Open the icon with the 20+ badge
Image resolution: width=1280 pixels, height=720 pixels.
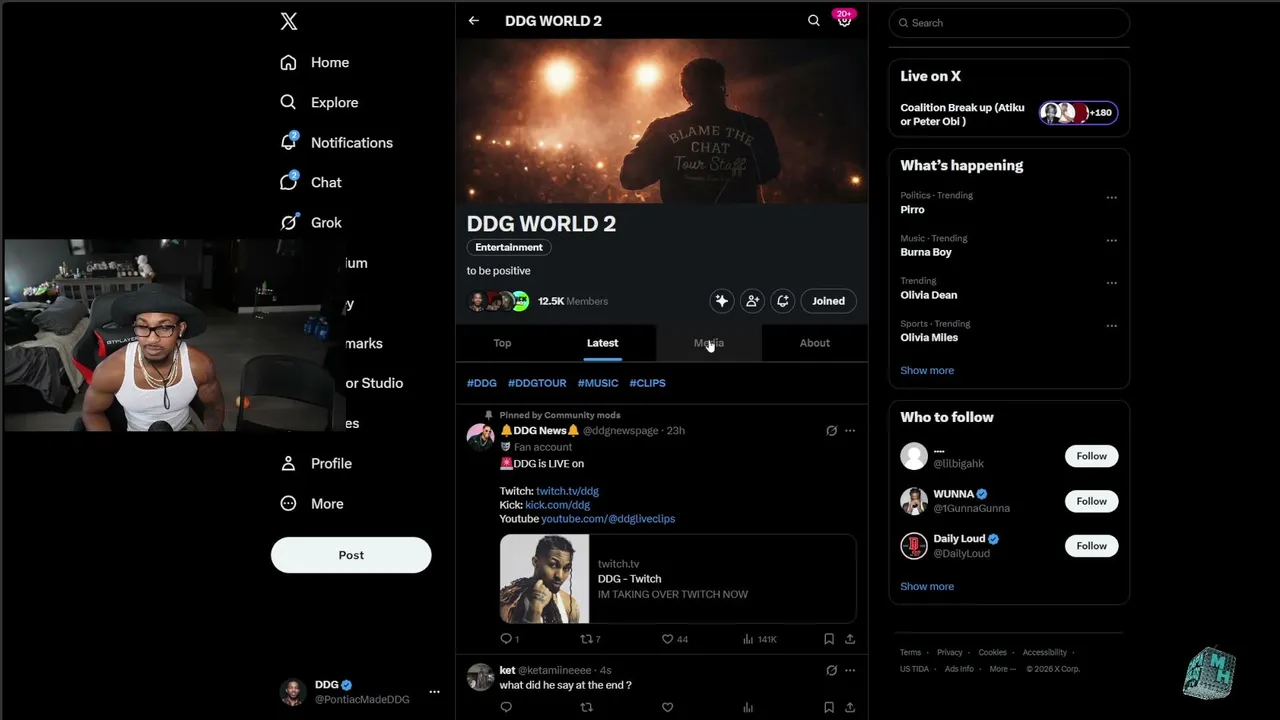click(844, 20)
